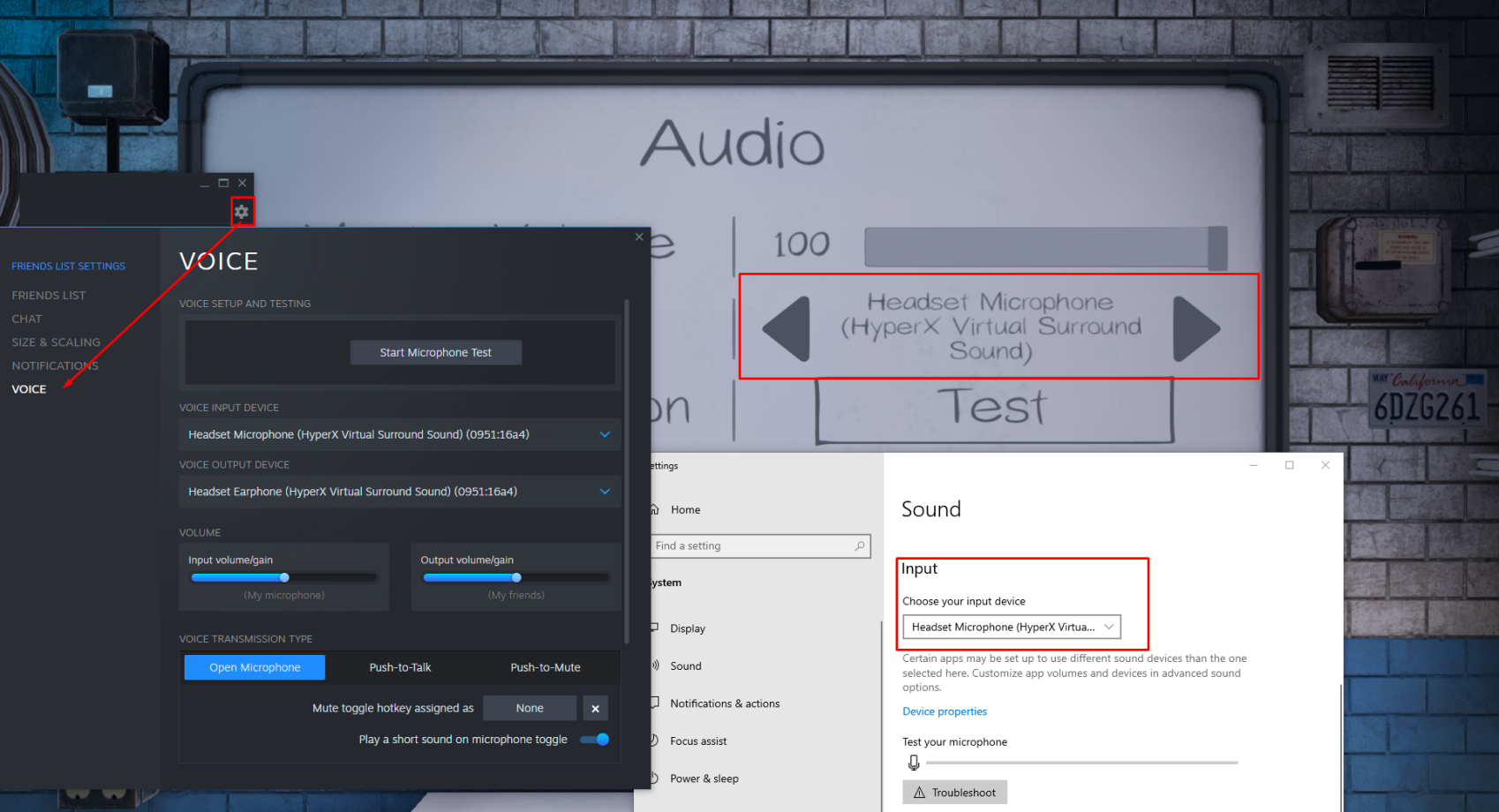Open Power & sleep icon
The height and width of the screenshot is (812, 1499).
coord(653,778)
